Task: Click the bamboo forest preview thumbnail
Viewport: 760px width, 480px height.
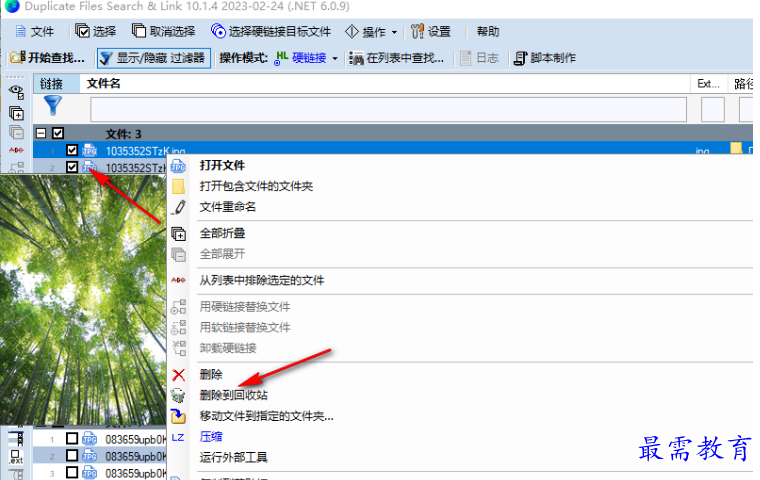Action: tap(83, 300)
